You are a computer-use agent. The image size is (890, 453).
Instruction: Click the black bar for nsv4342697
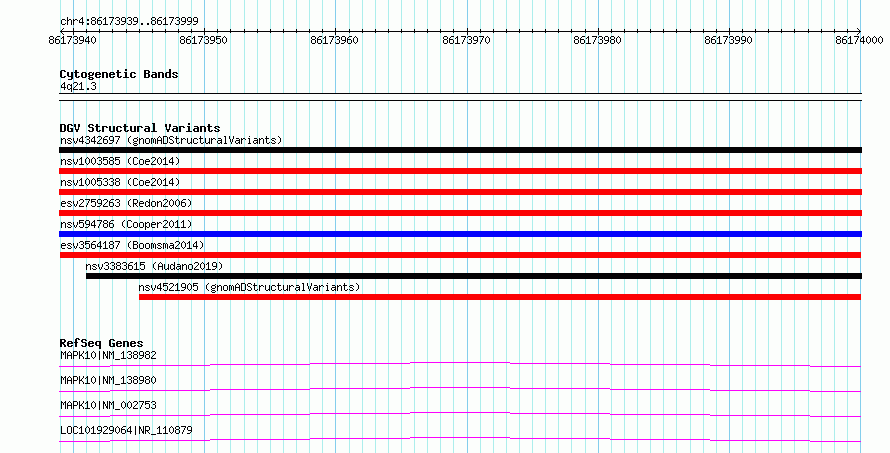460,150
